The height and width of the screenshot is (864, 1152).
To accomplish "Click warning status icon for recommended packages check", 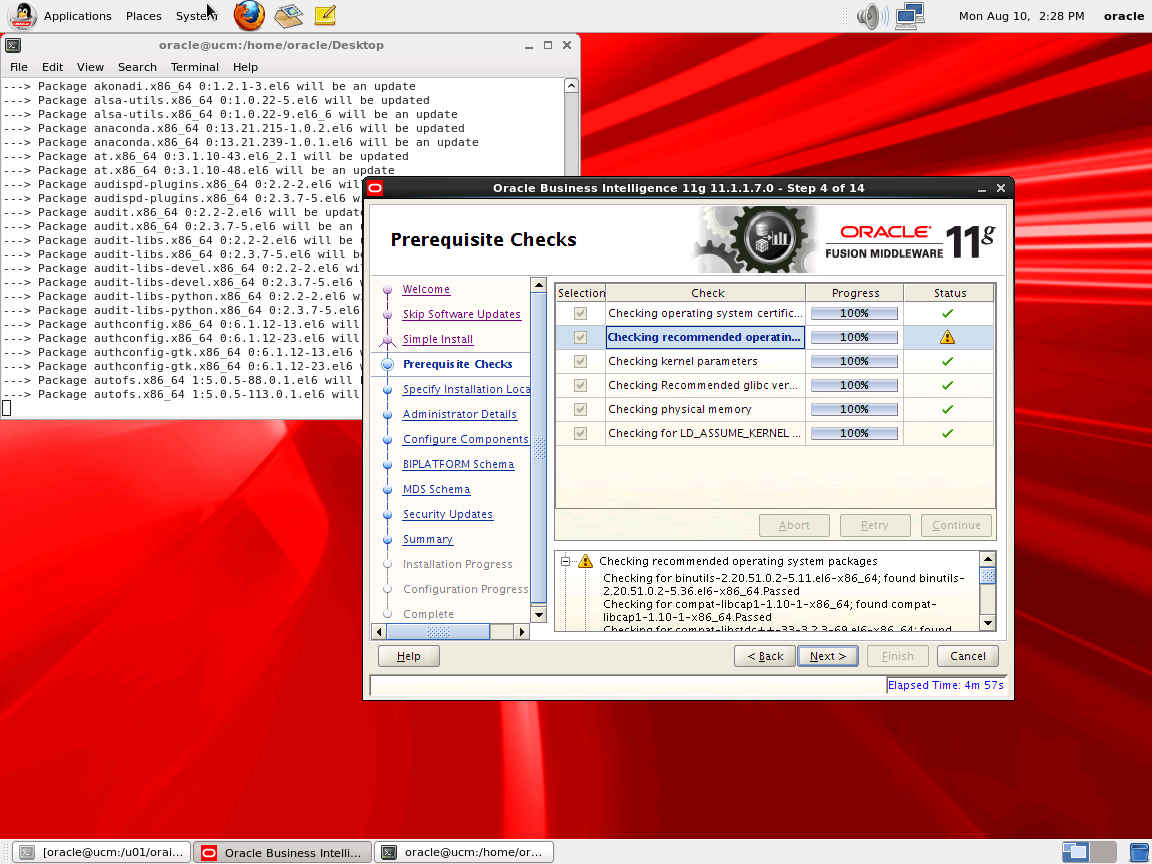I will coord(947,337).
